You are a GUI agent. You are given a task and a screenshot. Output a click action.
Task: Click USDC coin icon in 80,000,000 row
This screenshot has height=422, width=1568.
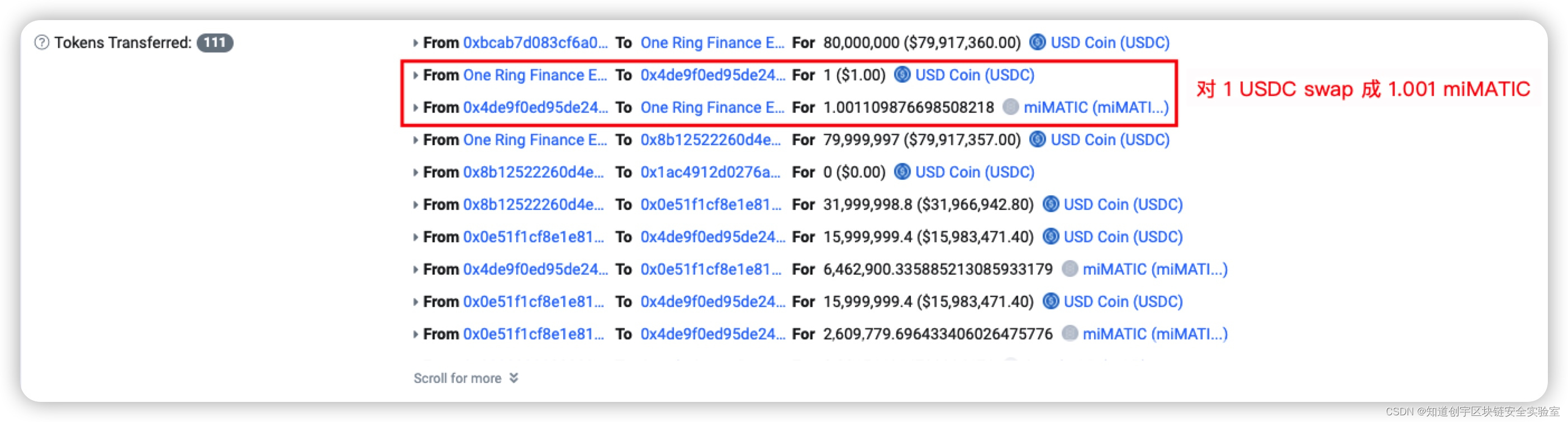[x=1037, y=42]
